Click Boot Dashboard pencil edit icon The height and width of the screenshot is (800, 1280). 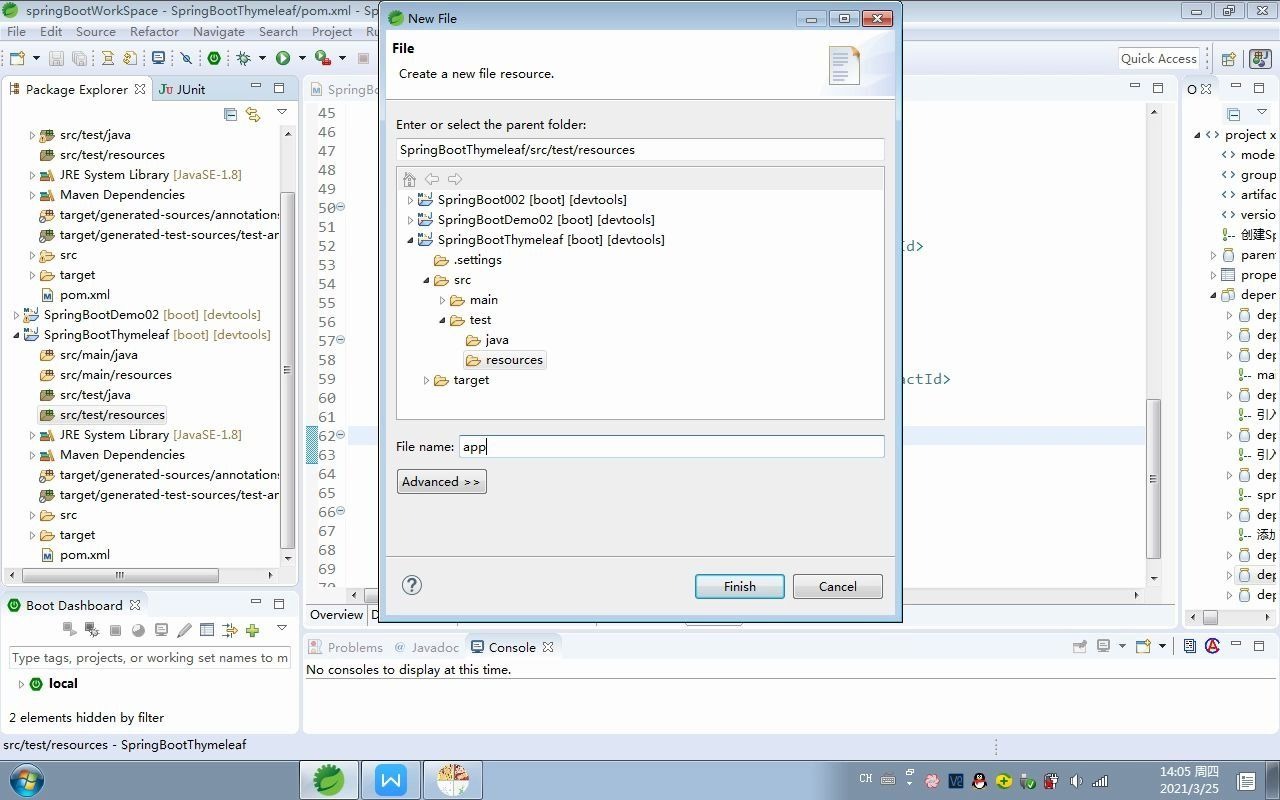184,630
